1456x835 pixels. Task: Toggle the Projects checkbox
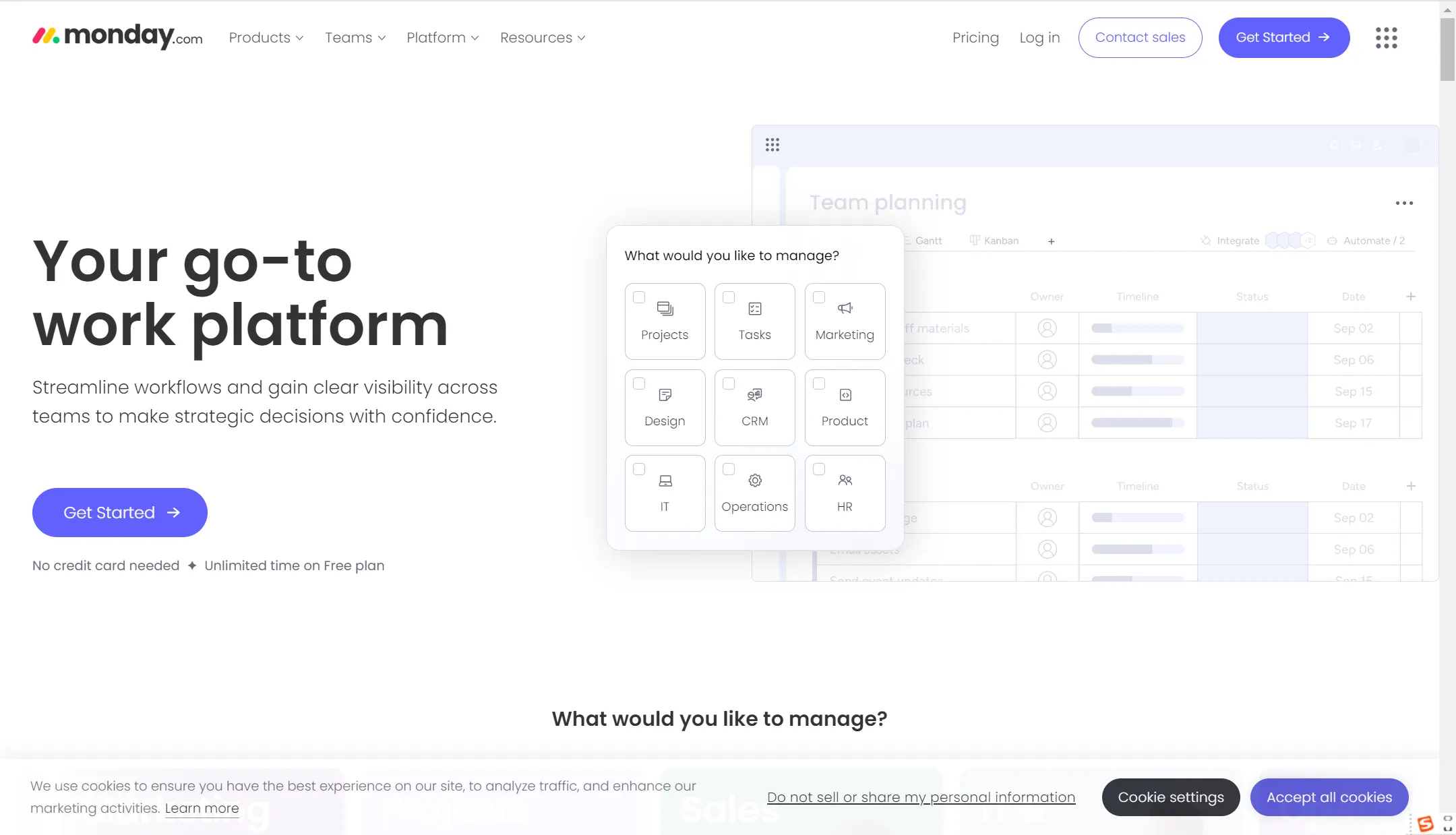tap(638, 297)
